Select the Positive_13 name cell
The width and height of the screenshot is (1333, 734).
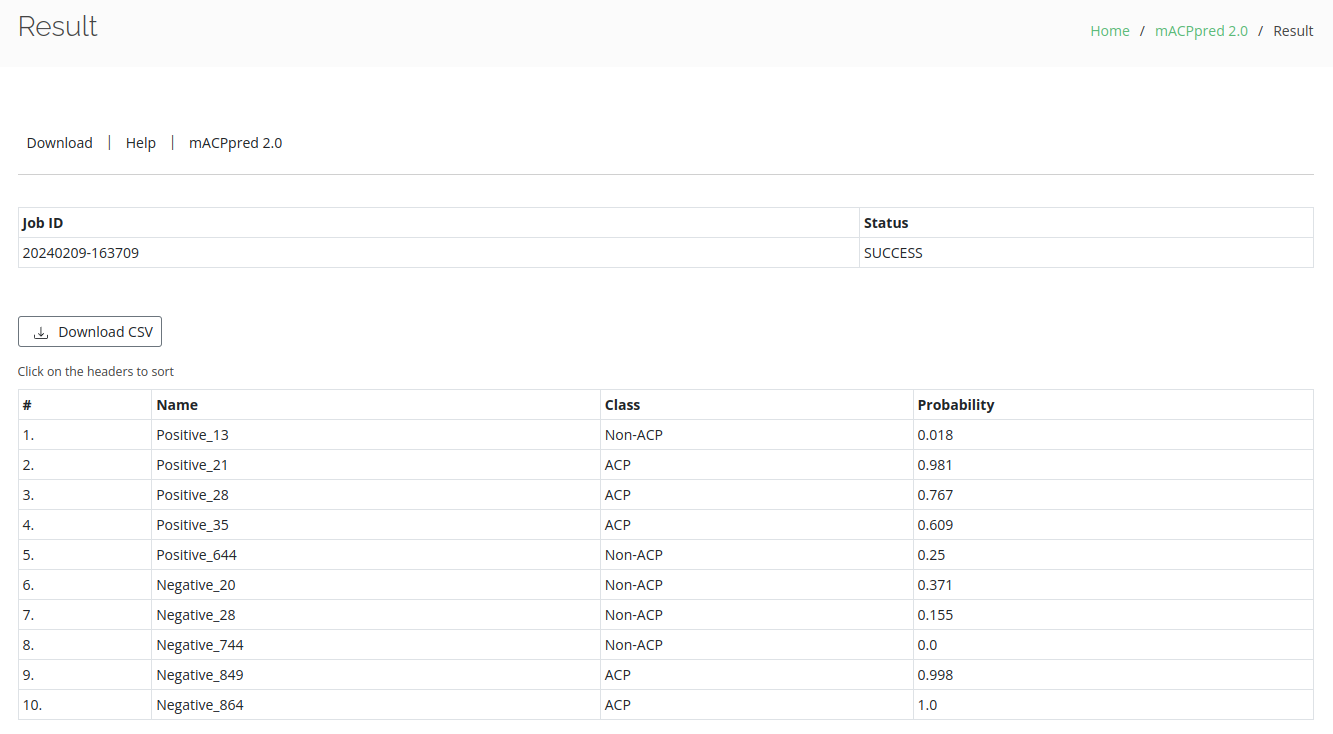point(192,435)
